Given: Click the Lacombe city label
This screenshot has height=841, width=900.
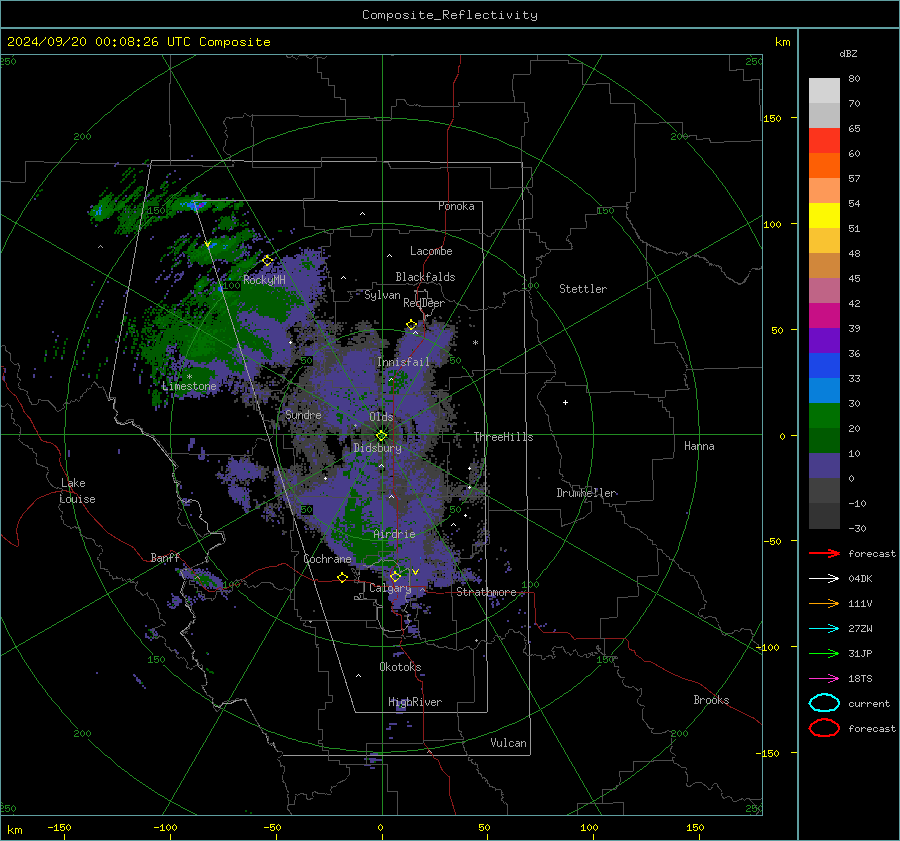Looking at the screenshot, I should (431, 251).
